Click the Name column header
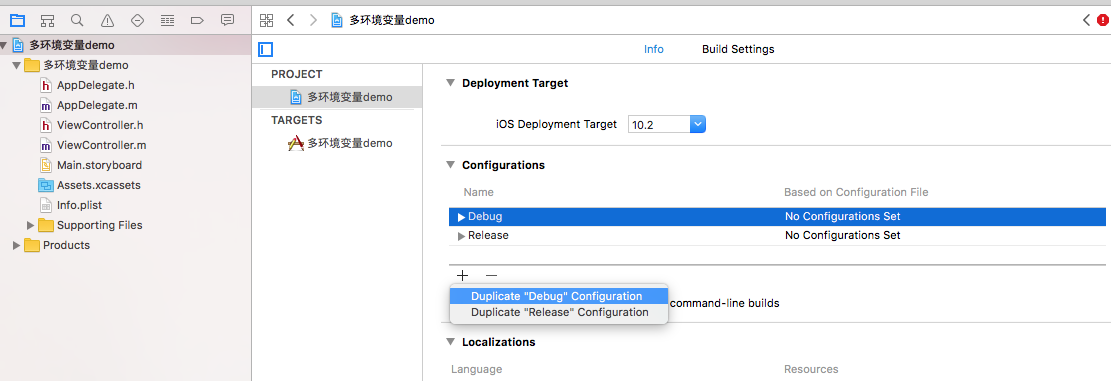 pyautogui.click(x=478, y=193)
